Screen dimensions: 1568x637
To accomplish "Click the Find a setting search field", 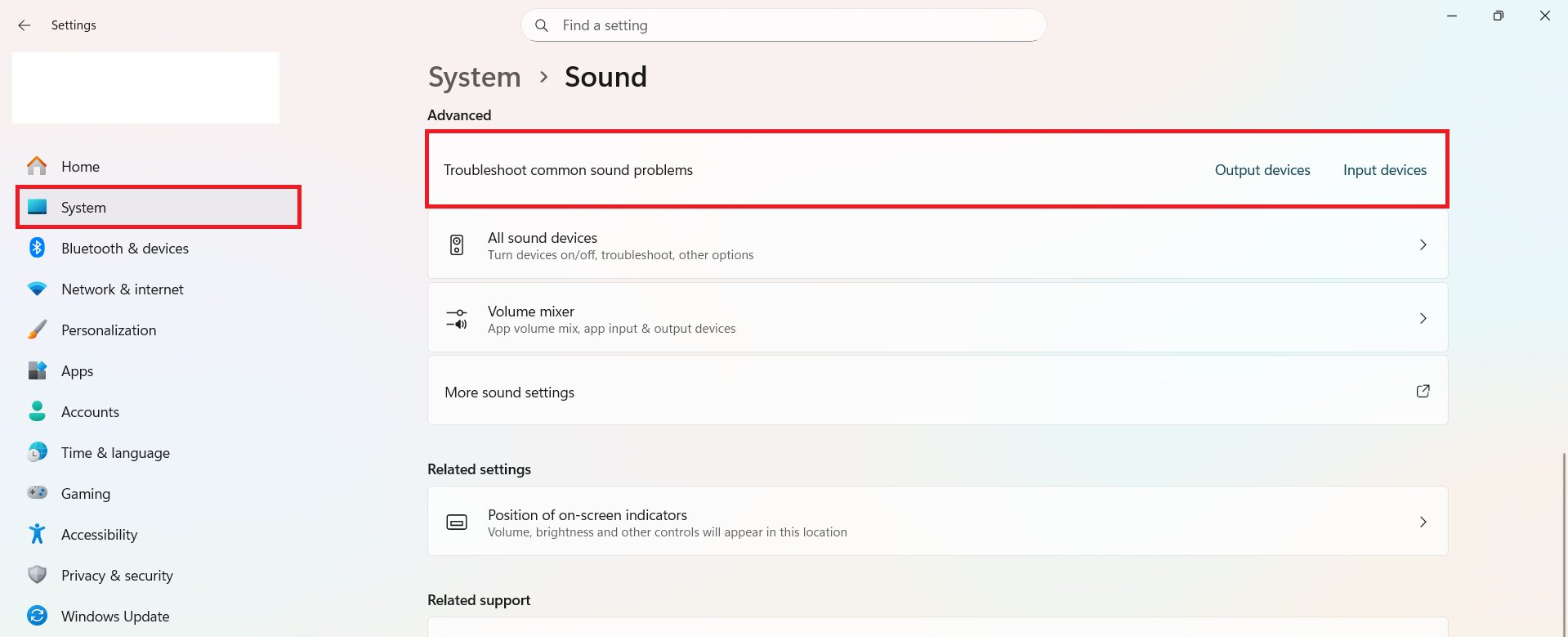I will (783, 25).
